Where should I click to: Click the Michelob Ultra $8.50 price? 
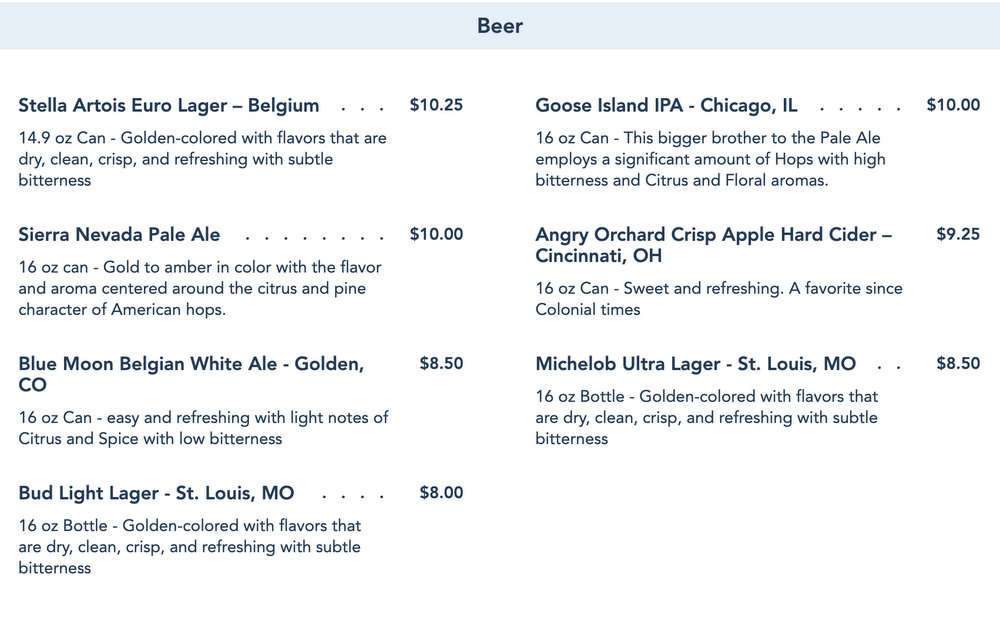coord(957,364)
